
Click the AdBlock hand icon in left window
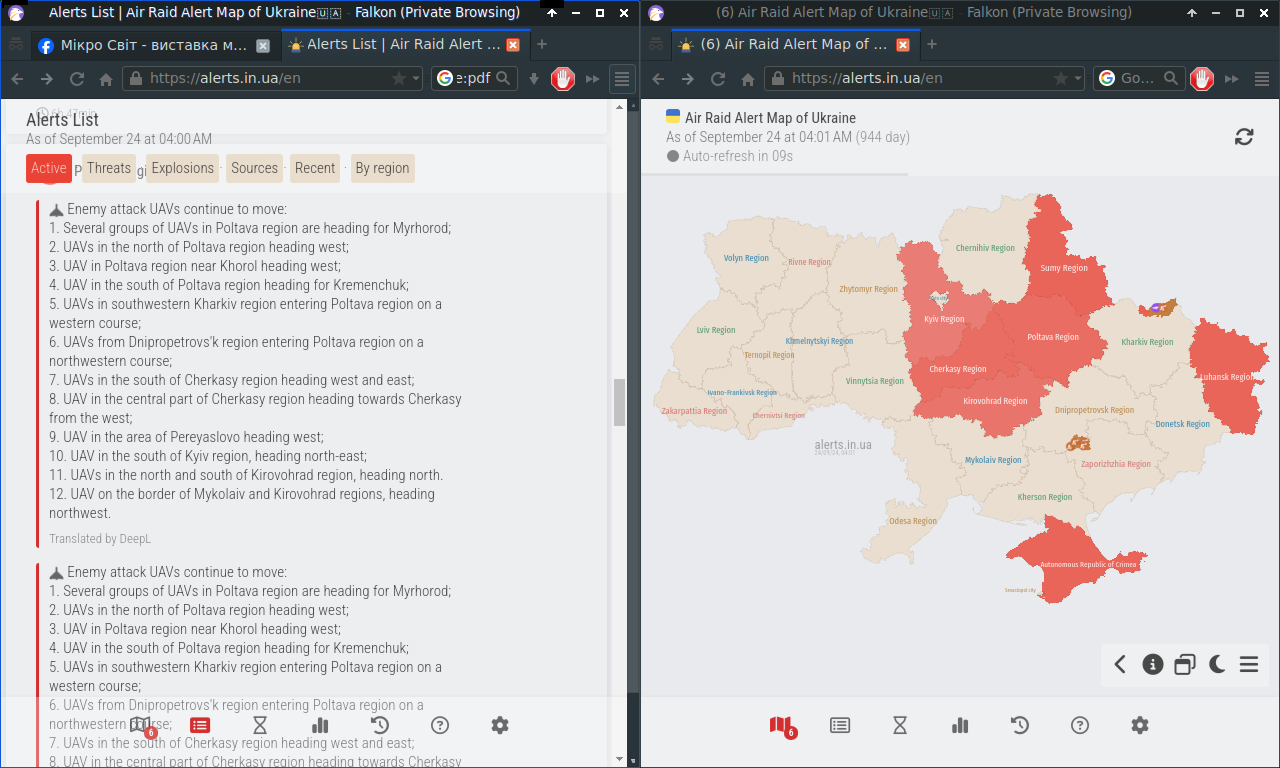click(x=563, y=78)
